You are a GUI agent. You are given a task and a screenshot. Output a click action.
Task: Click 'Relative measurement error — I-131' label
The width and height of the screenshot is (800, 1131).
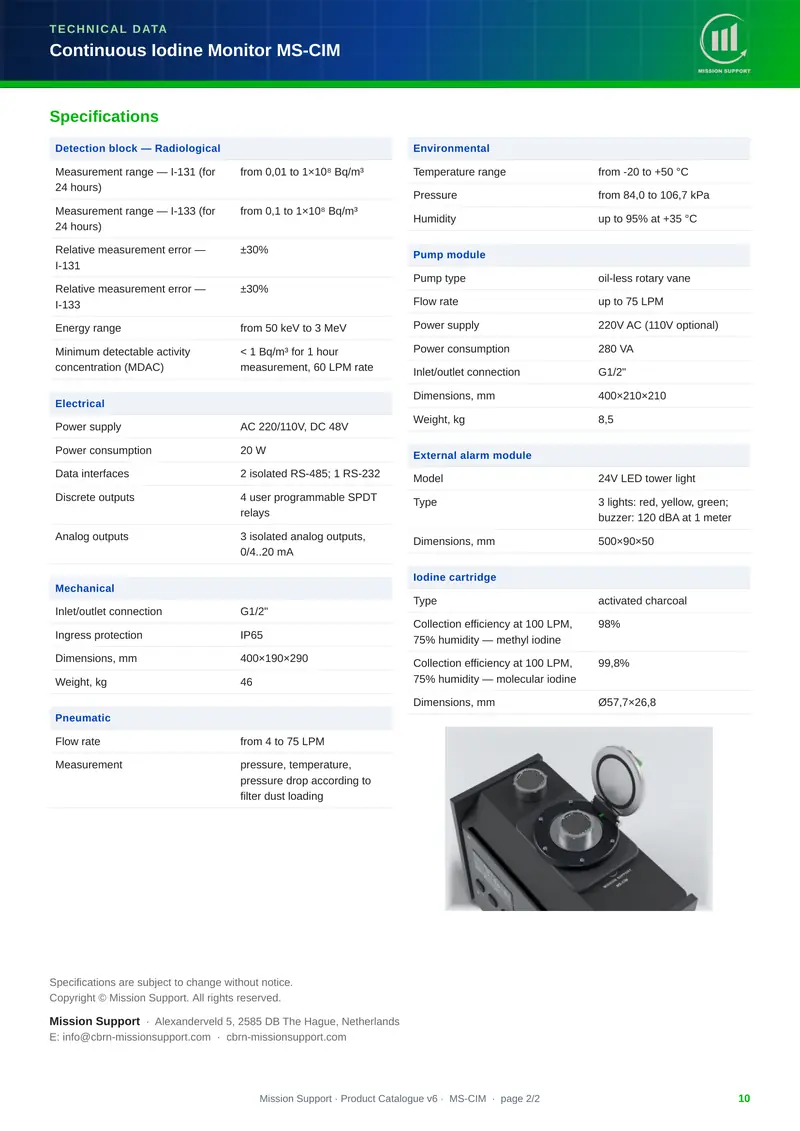point(131,258)
